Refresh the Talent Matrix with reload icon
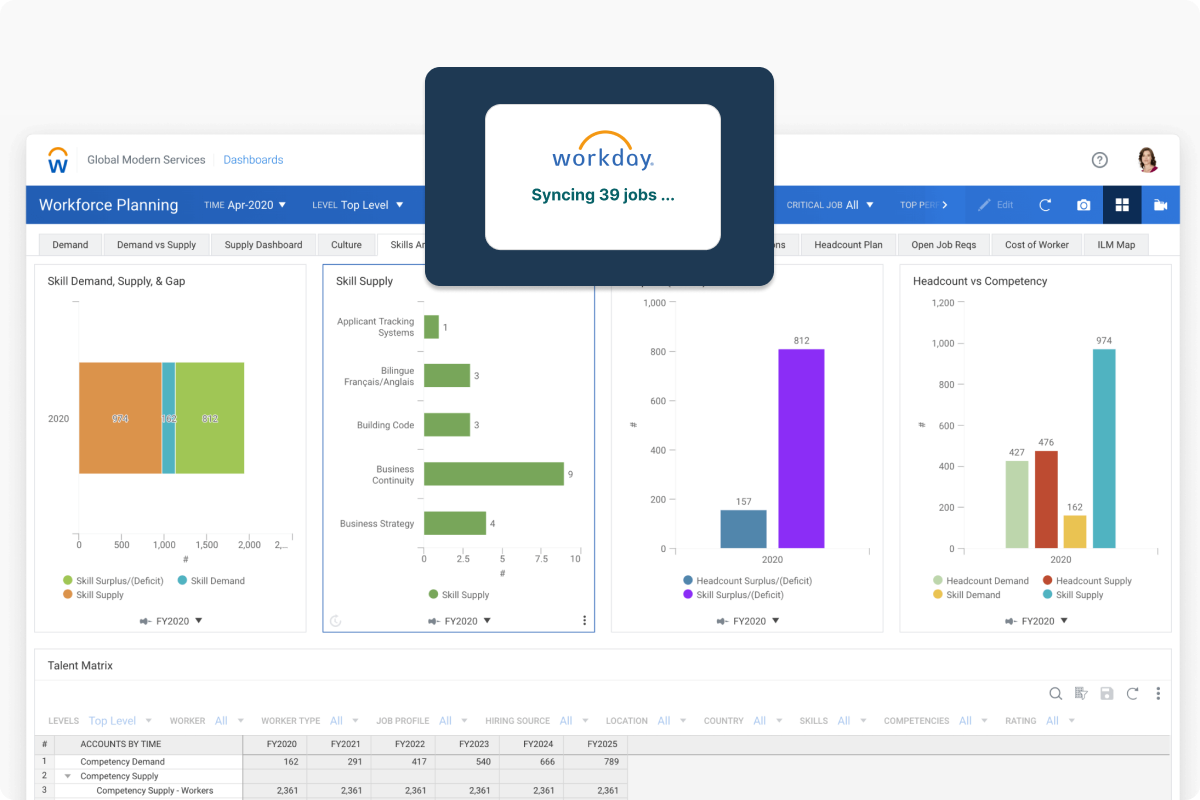 click(1133, 693)
